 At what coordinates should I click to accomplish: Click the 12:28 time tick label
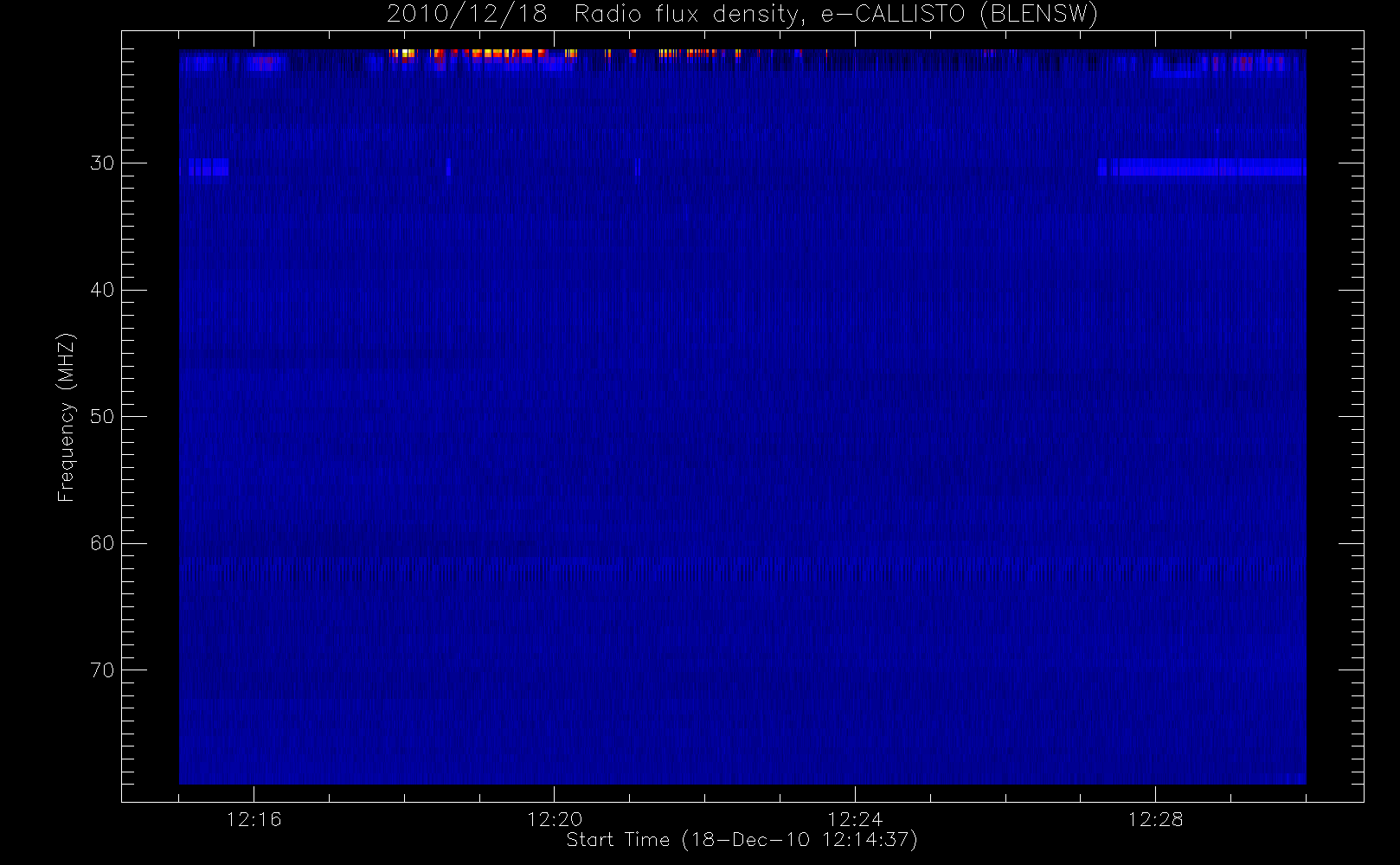pos(1155,819)
